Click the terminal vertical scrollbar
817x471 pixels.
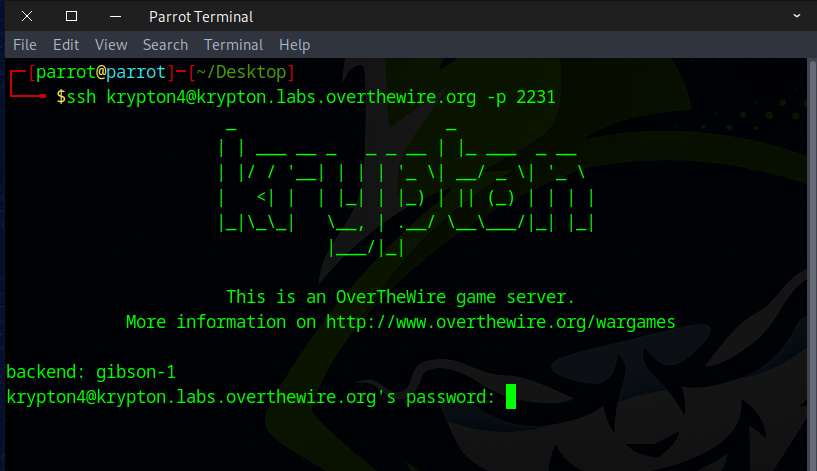click(x=812, y=264)
